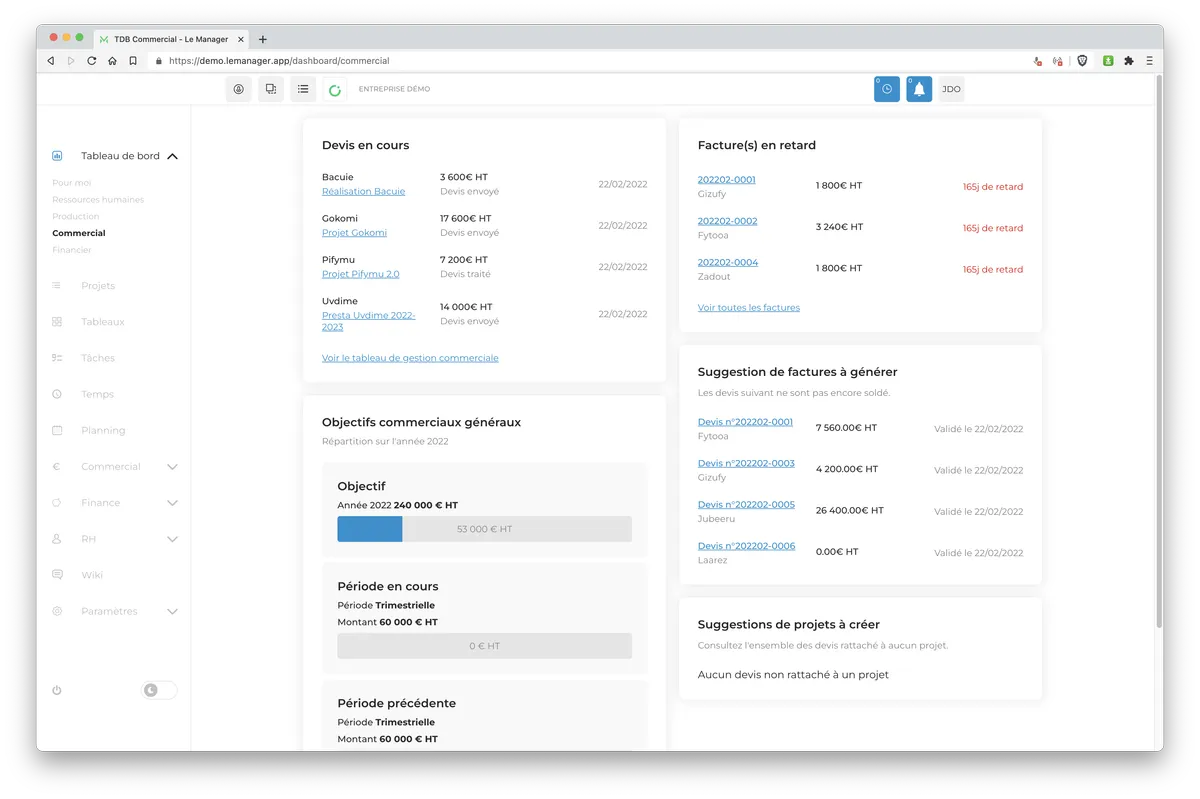
Task: Go to Tableaux in sidebar
Action: point(103,322)
